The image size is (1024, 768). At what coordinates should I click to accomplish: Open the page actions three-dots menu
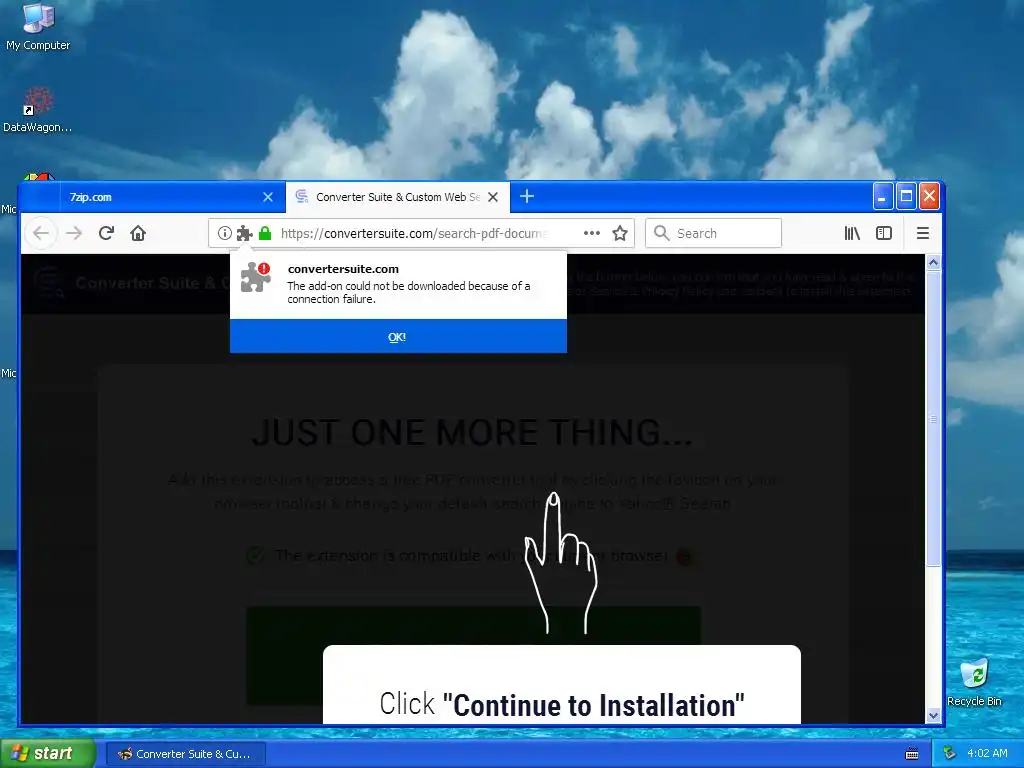tap(592, 233)
